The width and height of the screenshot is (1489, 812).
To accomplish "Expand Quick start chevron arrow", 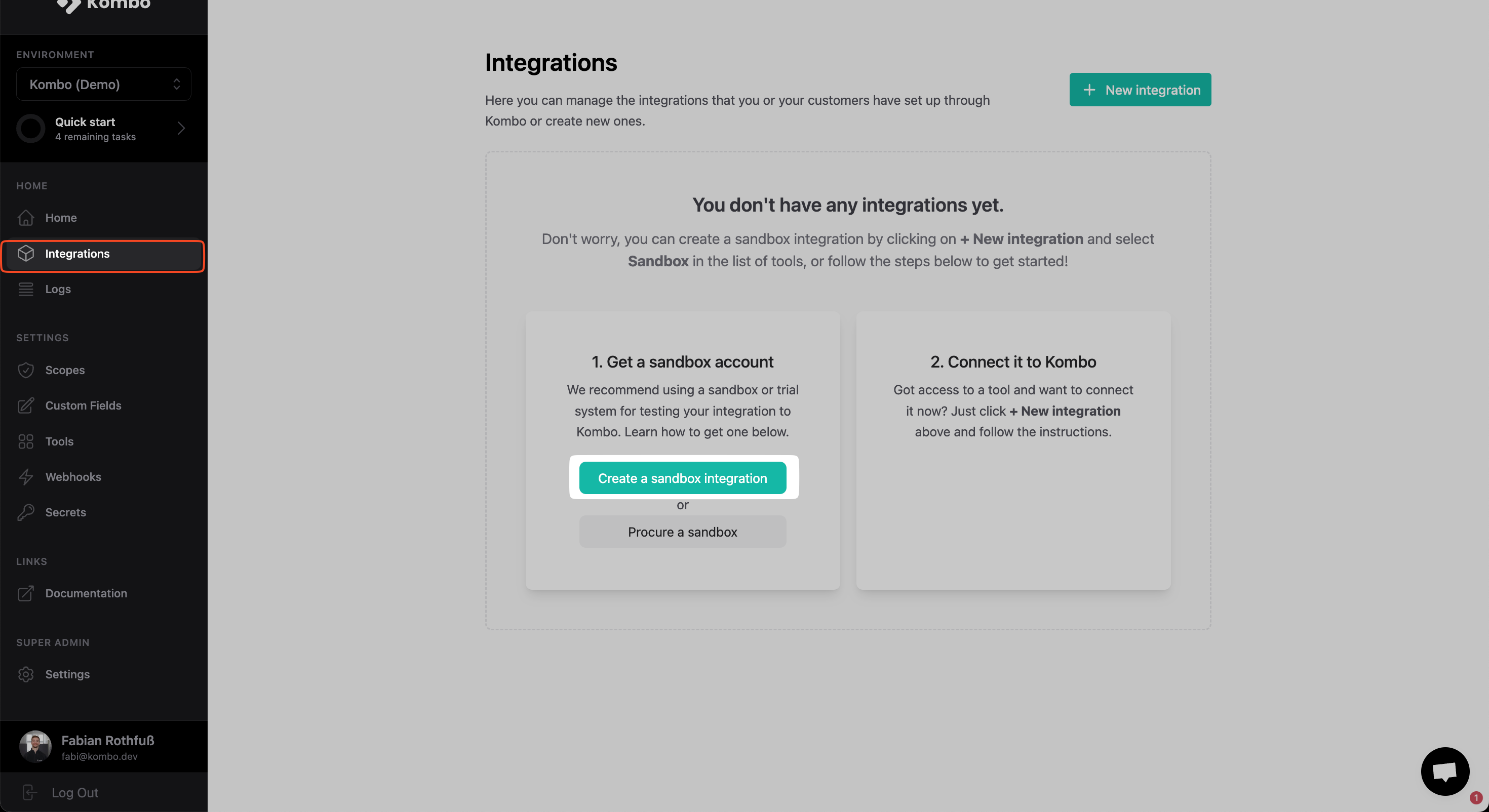I will pyautogui.click(x=181, y=128).
